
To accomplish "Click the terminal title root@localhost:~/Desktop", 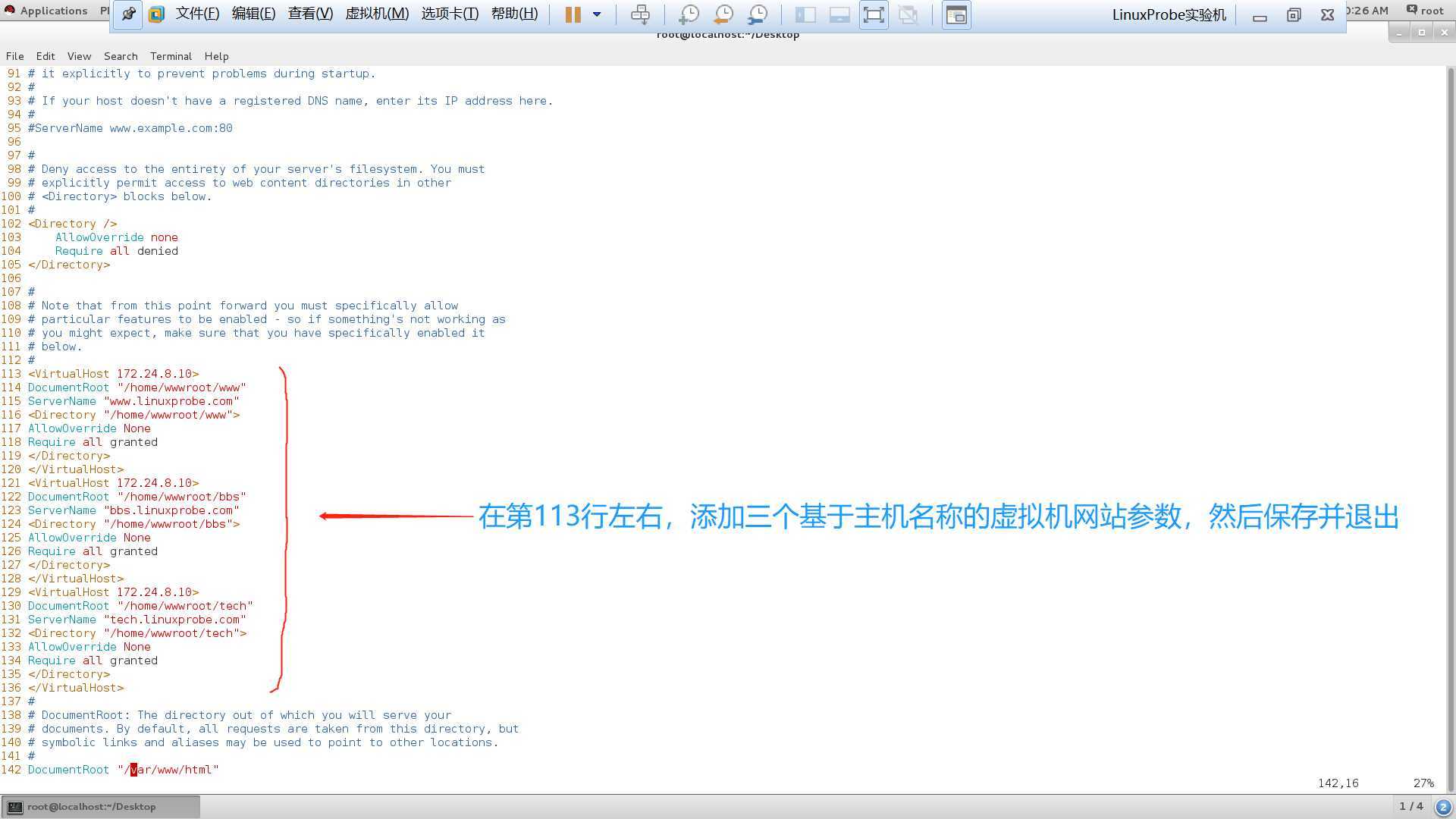I will [728, 35].
